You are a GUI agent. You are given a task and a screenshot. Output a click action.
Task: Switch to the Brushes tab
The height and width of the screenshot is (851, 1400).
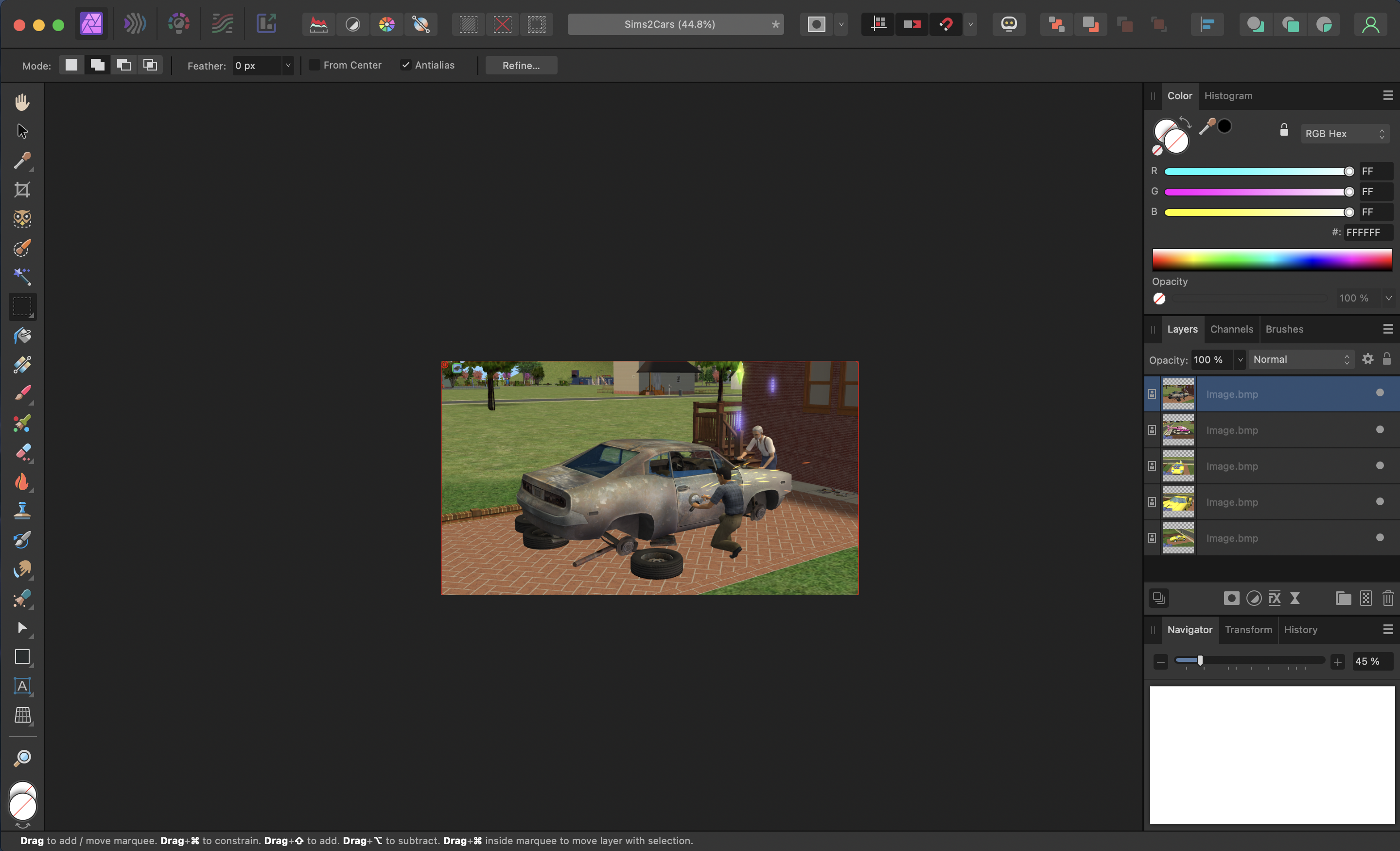tap(1284, 329)
